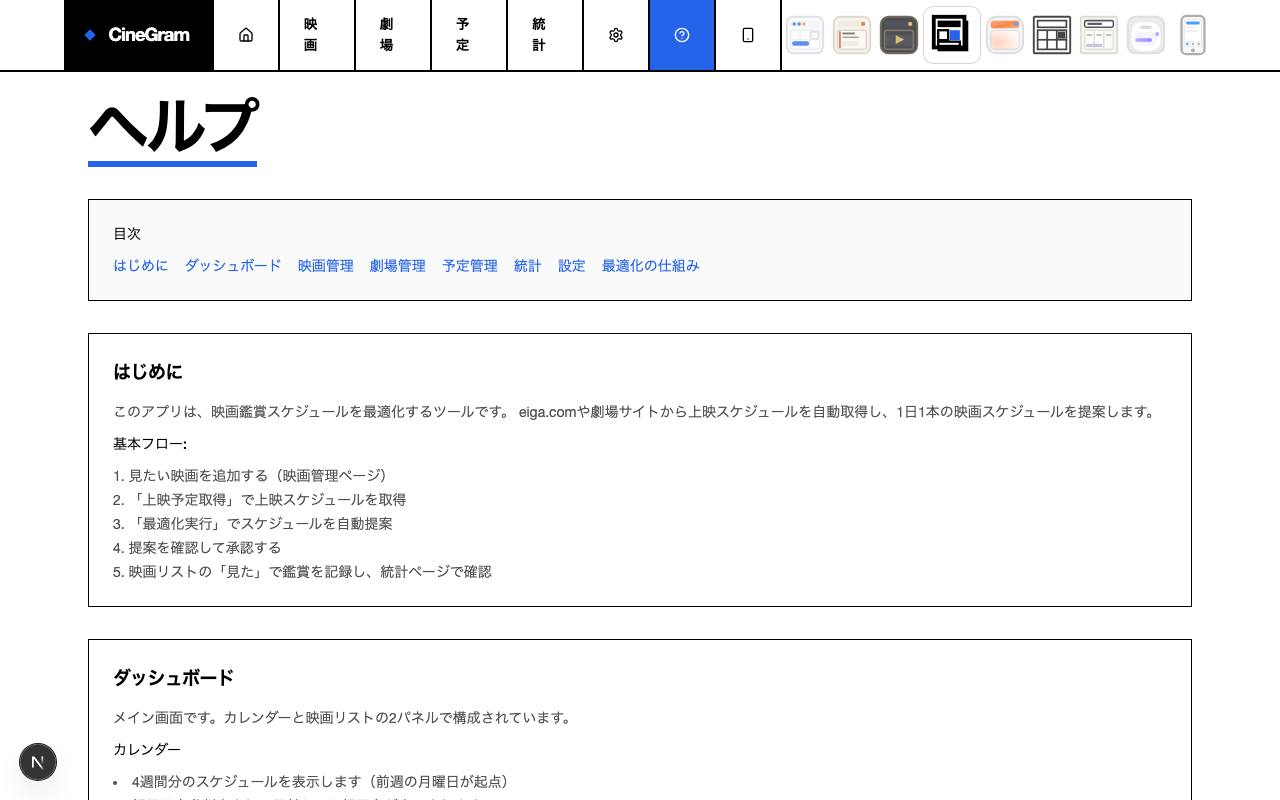Viewport: 1280px width, 800px height.
Task: Select the dark play-button theme thumbnail
Action: tap(898, 35)
